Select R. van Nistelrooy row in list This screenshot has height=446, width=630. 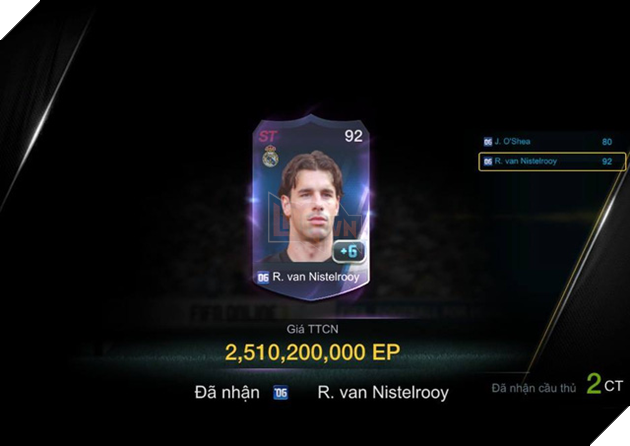552,162
